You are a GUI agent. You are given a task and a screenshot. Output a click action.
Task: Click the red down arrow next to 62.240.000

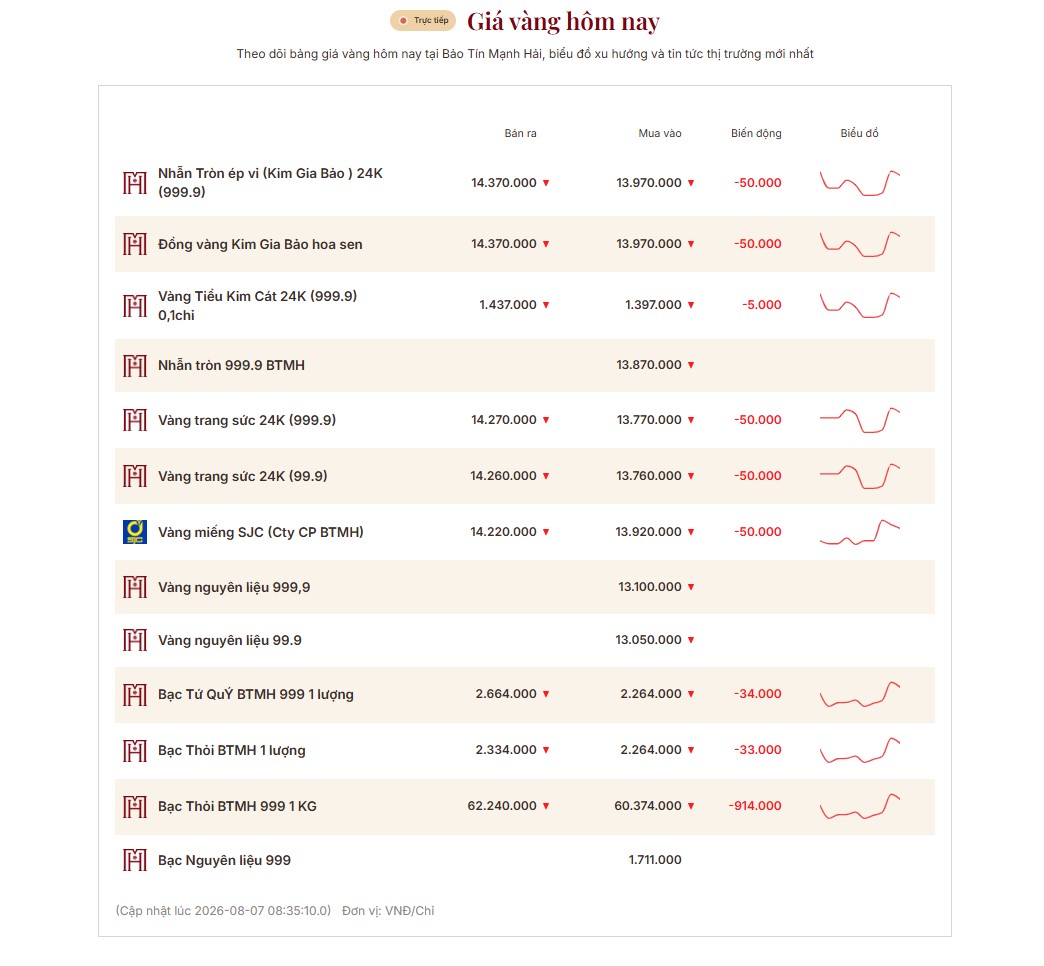click(546, 806)
